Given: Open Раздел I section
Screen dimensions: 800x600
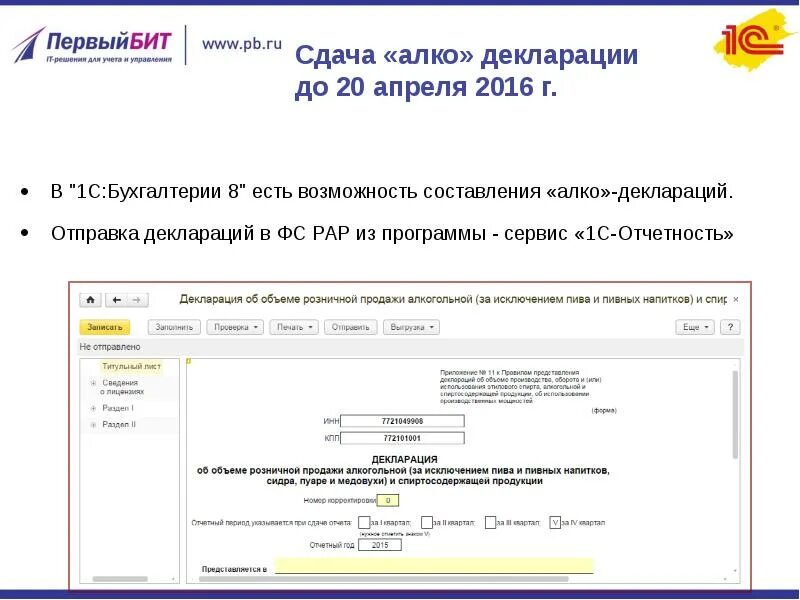Looking at the screenshot, I should coord(118,408).
